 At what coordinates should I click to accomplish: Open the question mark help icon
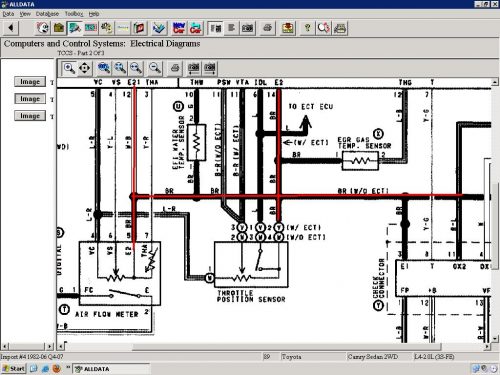(307, 28)
